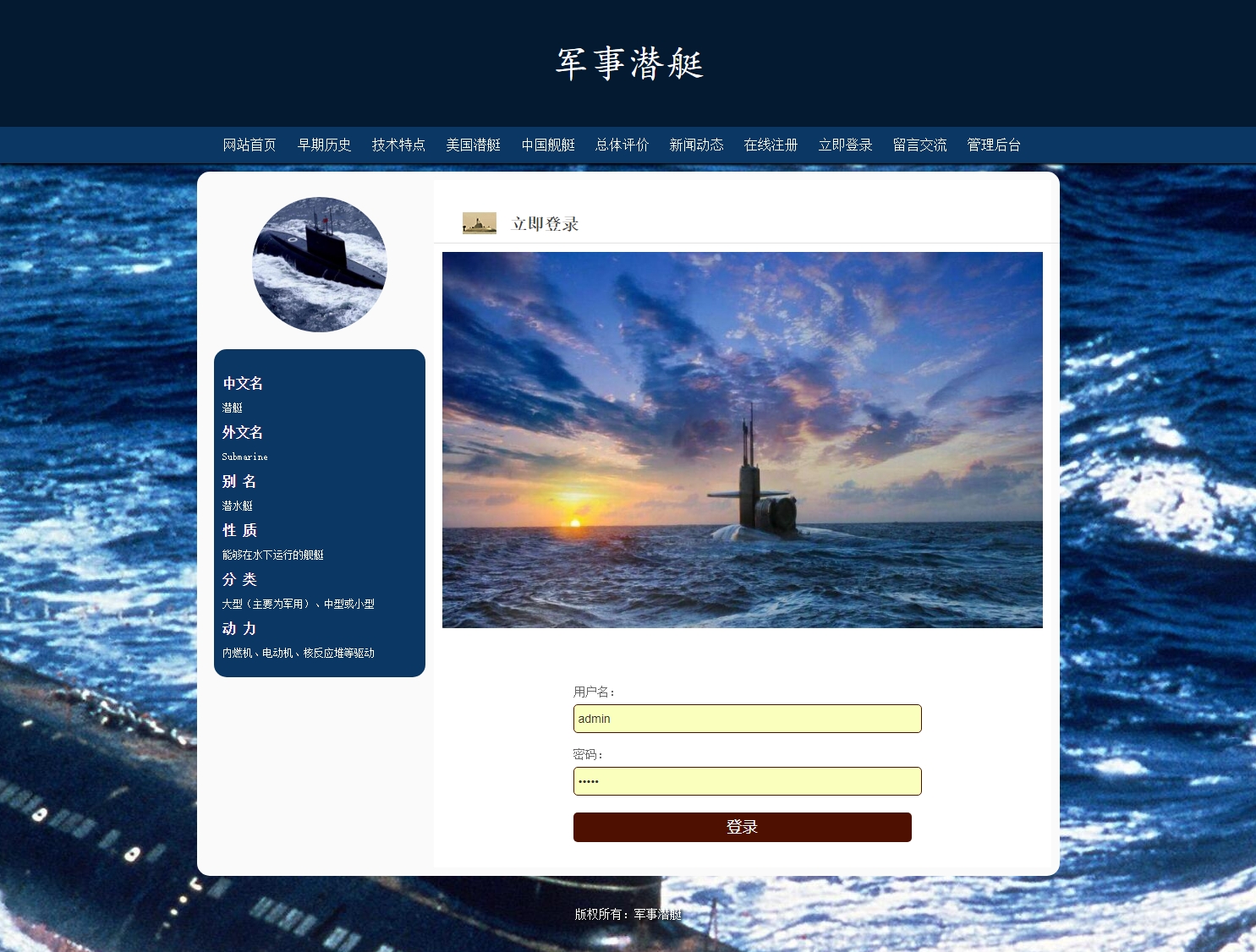The width and height of the screenshot is (1256, 952).
Task: Click the 登录 button
Action: coord(743,827)
